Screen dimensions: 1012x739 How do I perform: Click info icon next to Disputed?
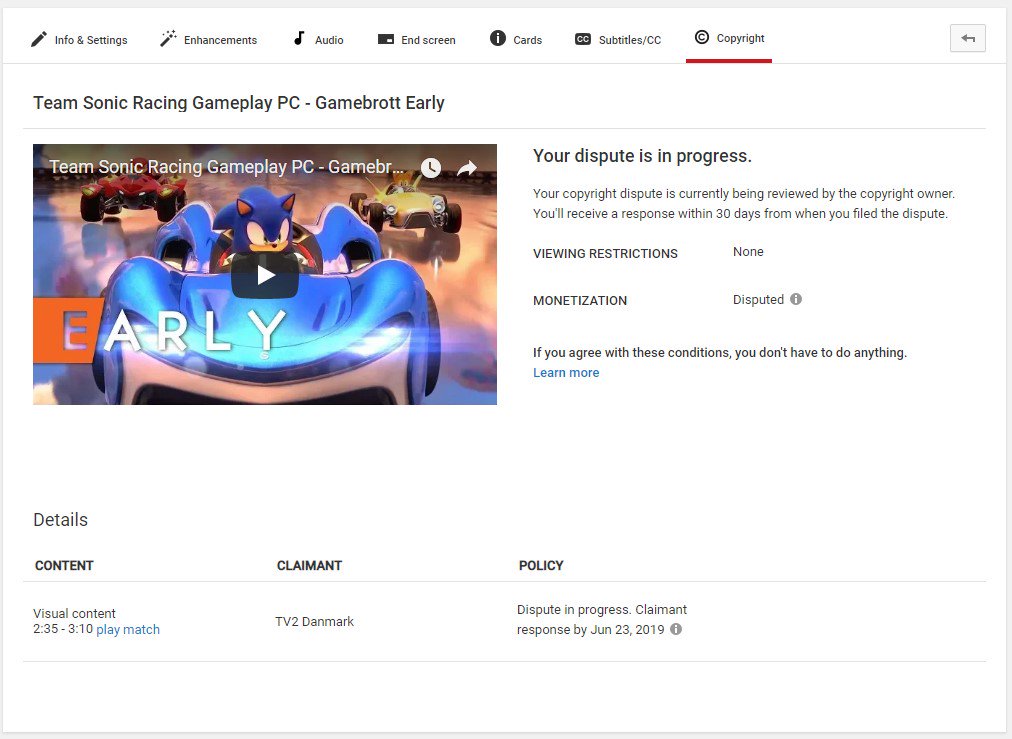point(796,299)
